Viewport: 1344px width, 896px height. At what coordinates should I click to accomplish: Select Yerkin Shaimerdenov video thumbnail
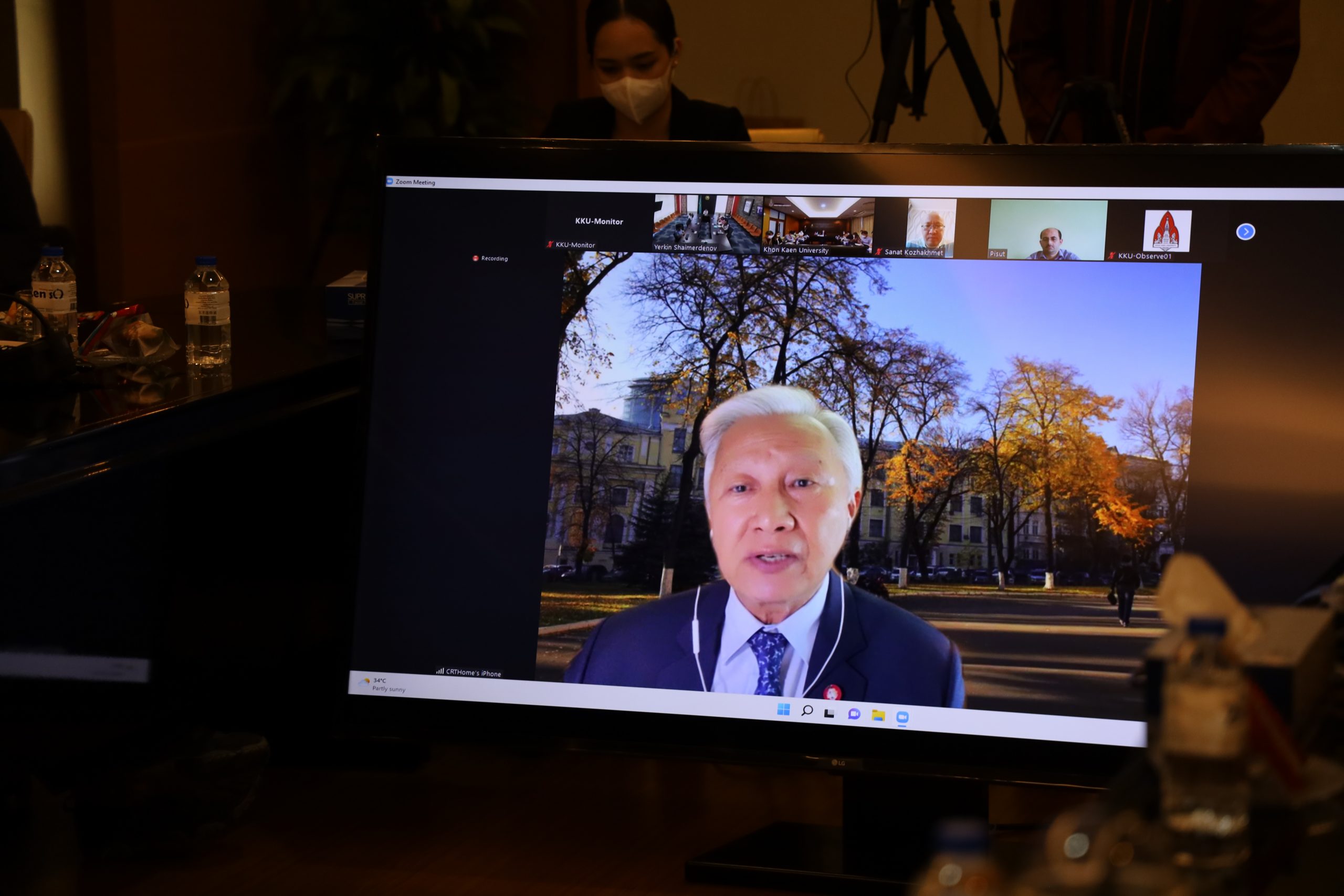tap(707, 224)
